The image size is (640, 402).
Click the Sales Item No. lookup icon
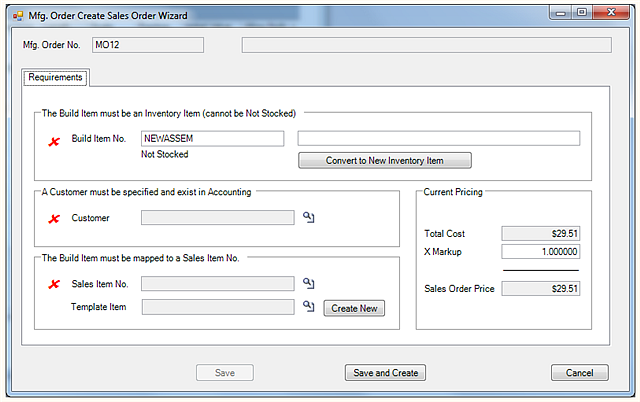click(309, 284)
